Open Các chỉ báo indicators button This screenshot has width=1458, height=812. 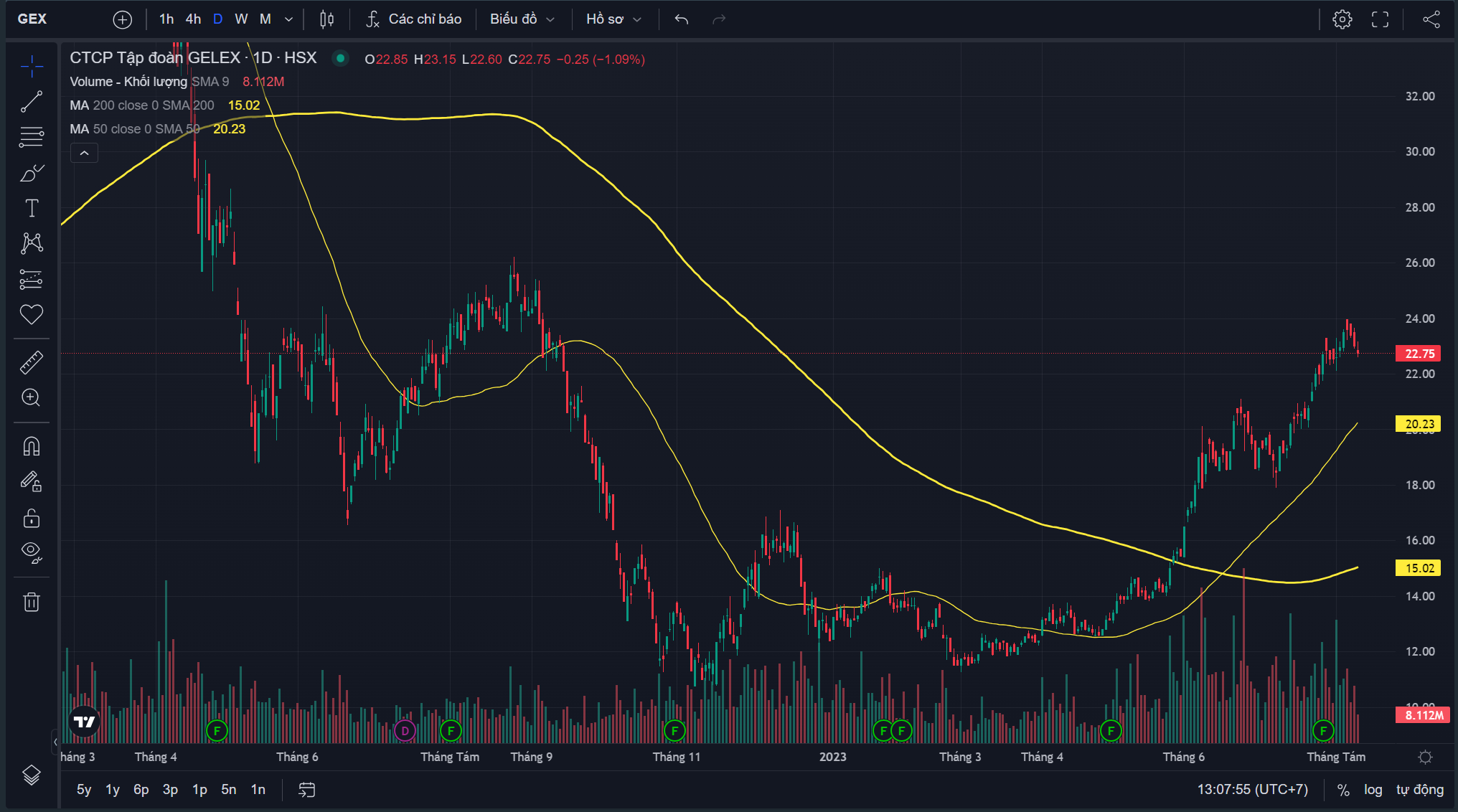pyautogui.click(x=413, y=19)
